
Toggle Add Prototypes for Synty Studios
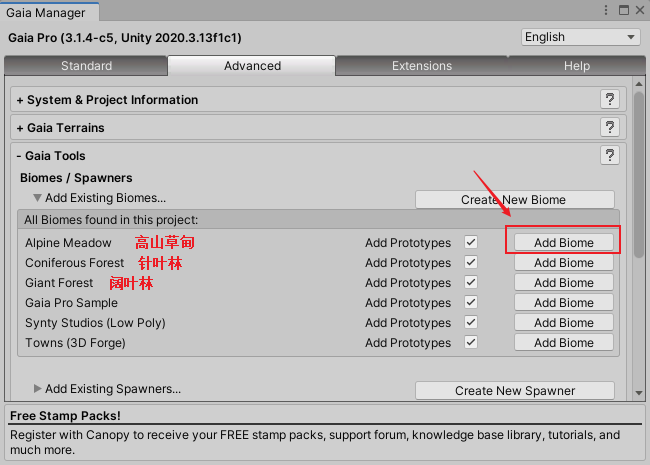click(471, 322)
